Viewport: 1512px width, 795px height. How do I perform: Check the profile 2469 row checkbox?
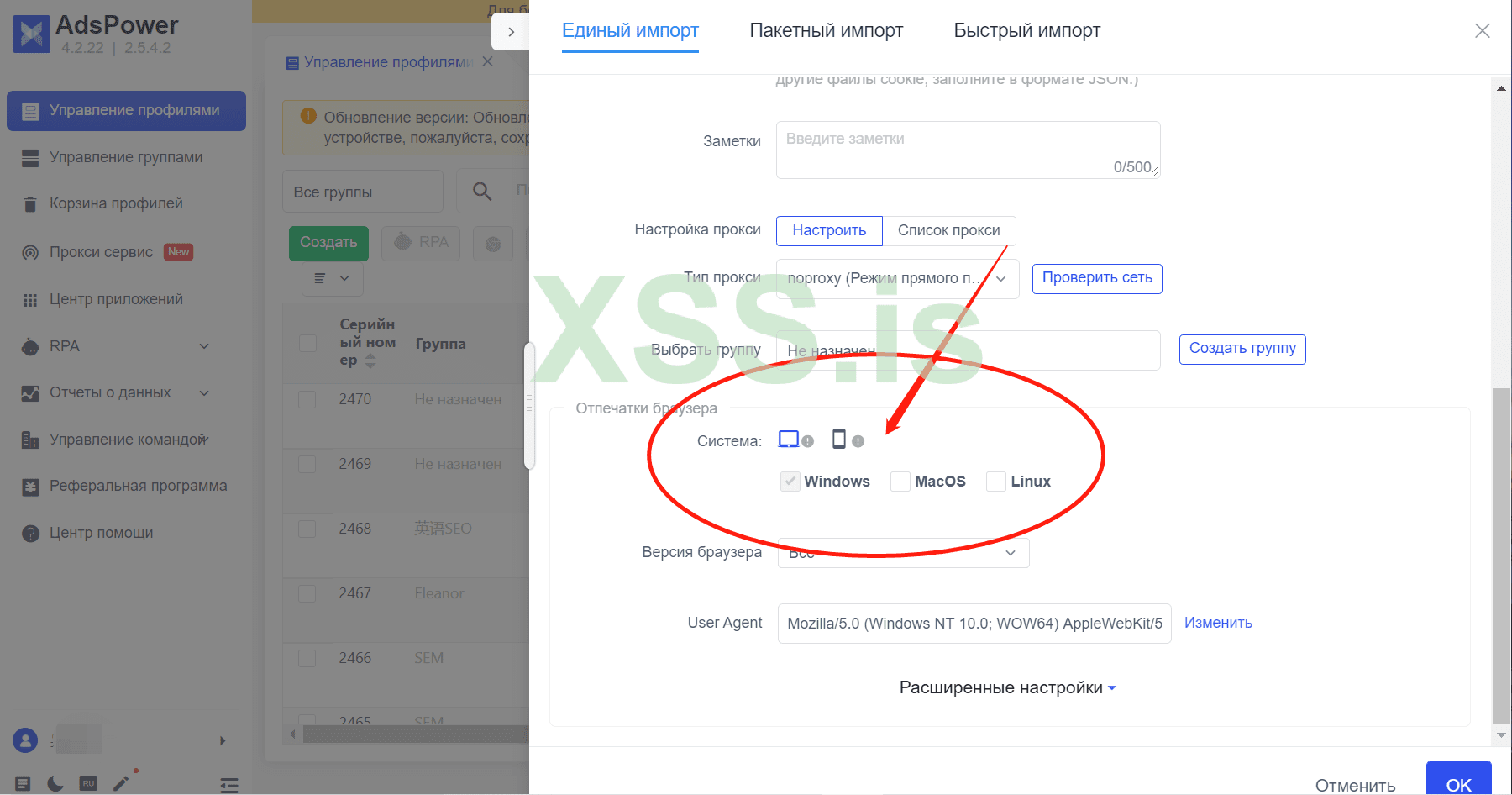point(307,464)
